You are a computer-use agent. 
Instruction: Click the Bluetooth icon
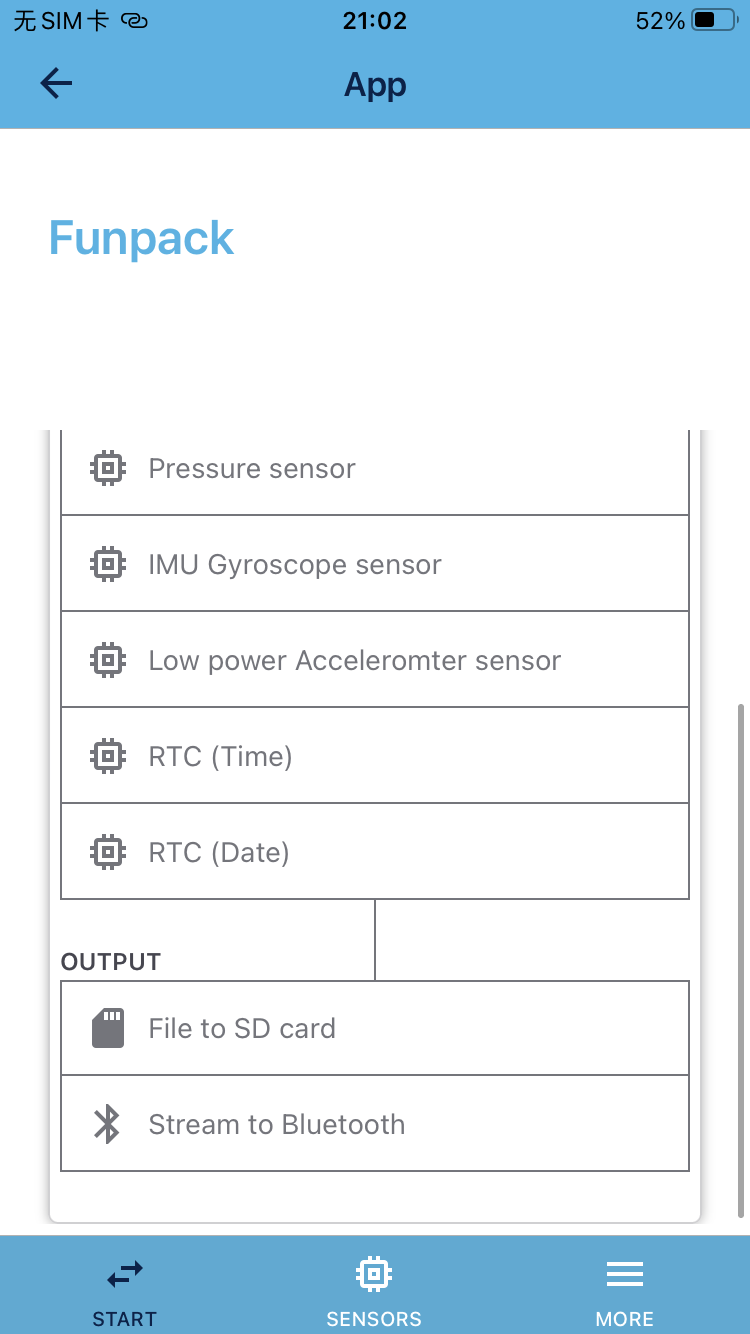click(x=107, y=1124)
